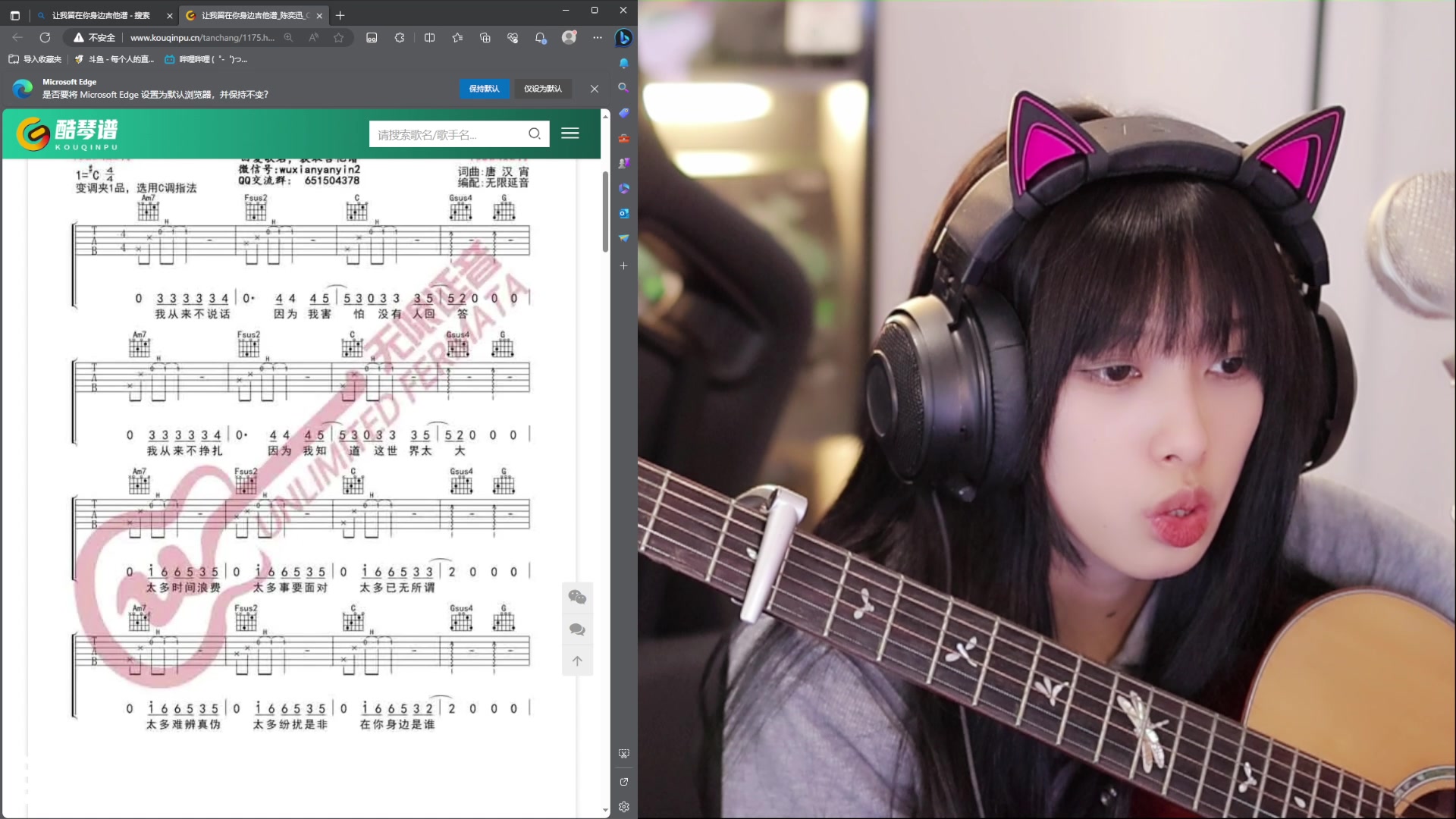Click the sidebar screen capture icon at bottom

(623, 754)
